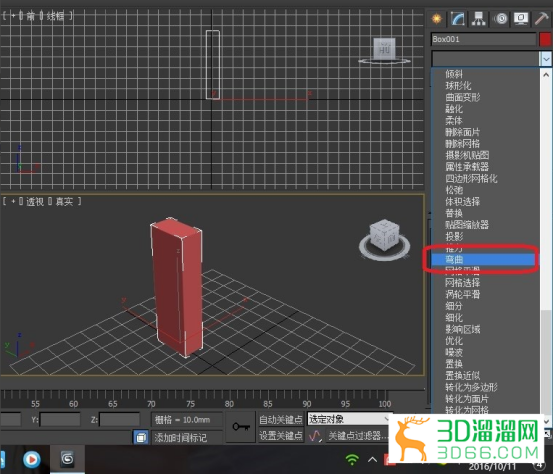
Task: Open the 线框 shading label menu
Action: [55, 16]
